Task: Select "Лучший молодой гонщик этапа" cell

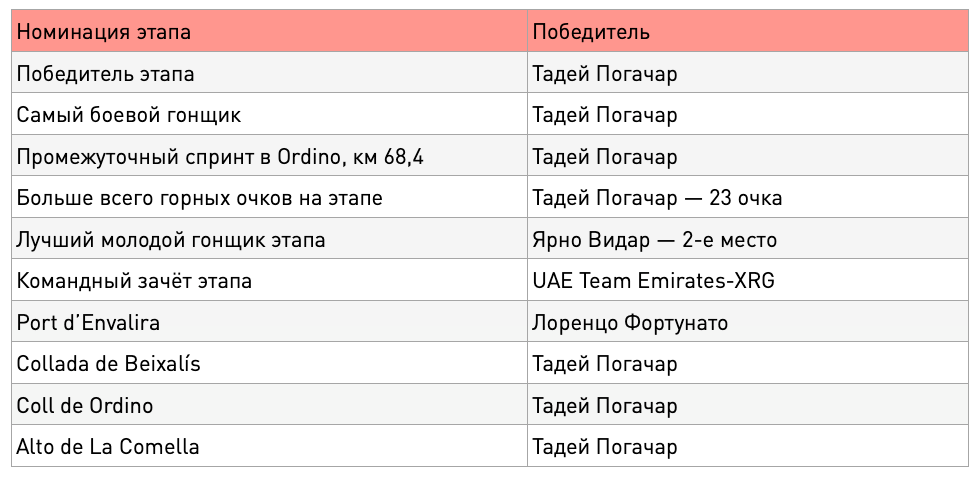Action: (269, 238)
